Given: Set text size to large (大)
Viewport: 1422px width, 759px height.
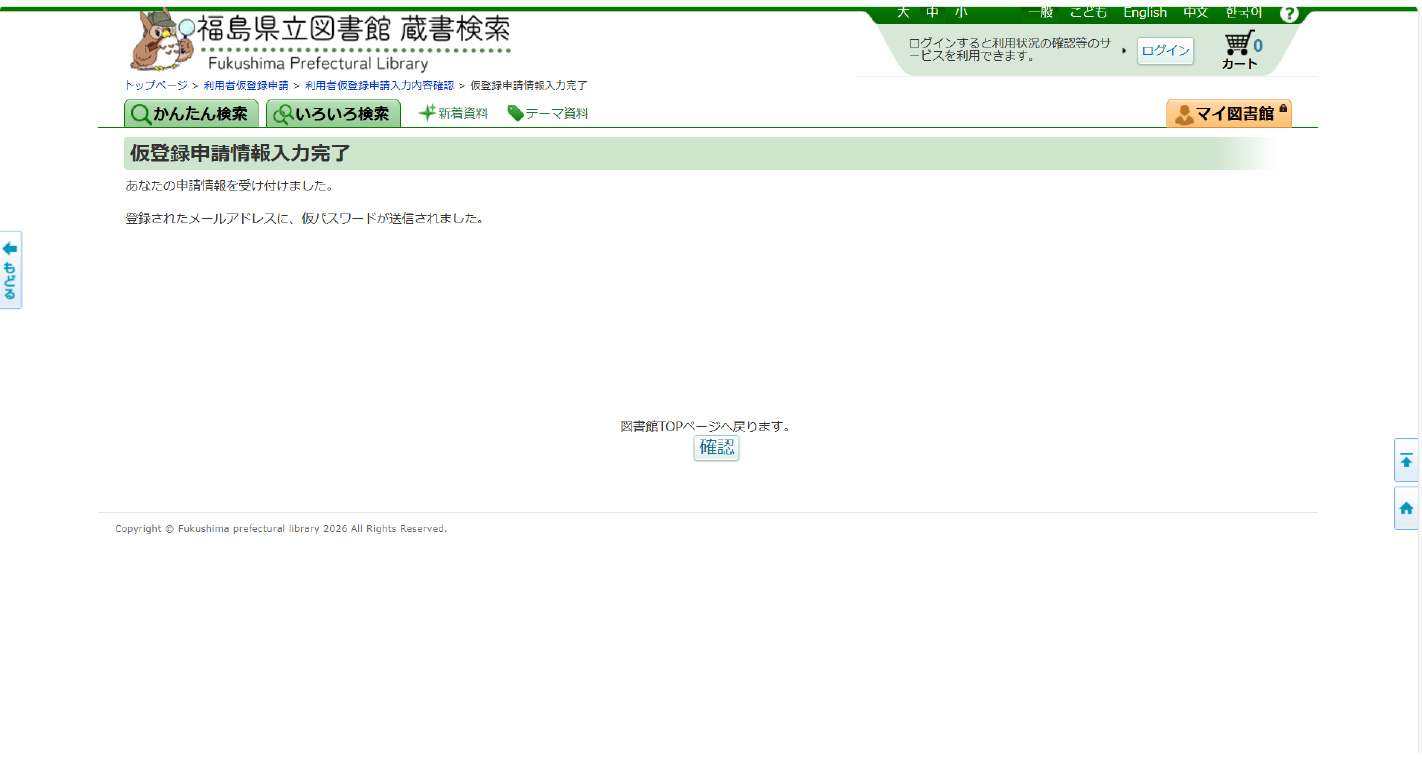Looking at the screenshot, I should [x=903, y=12].
